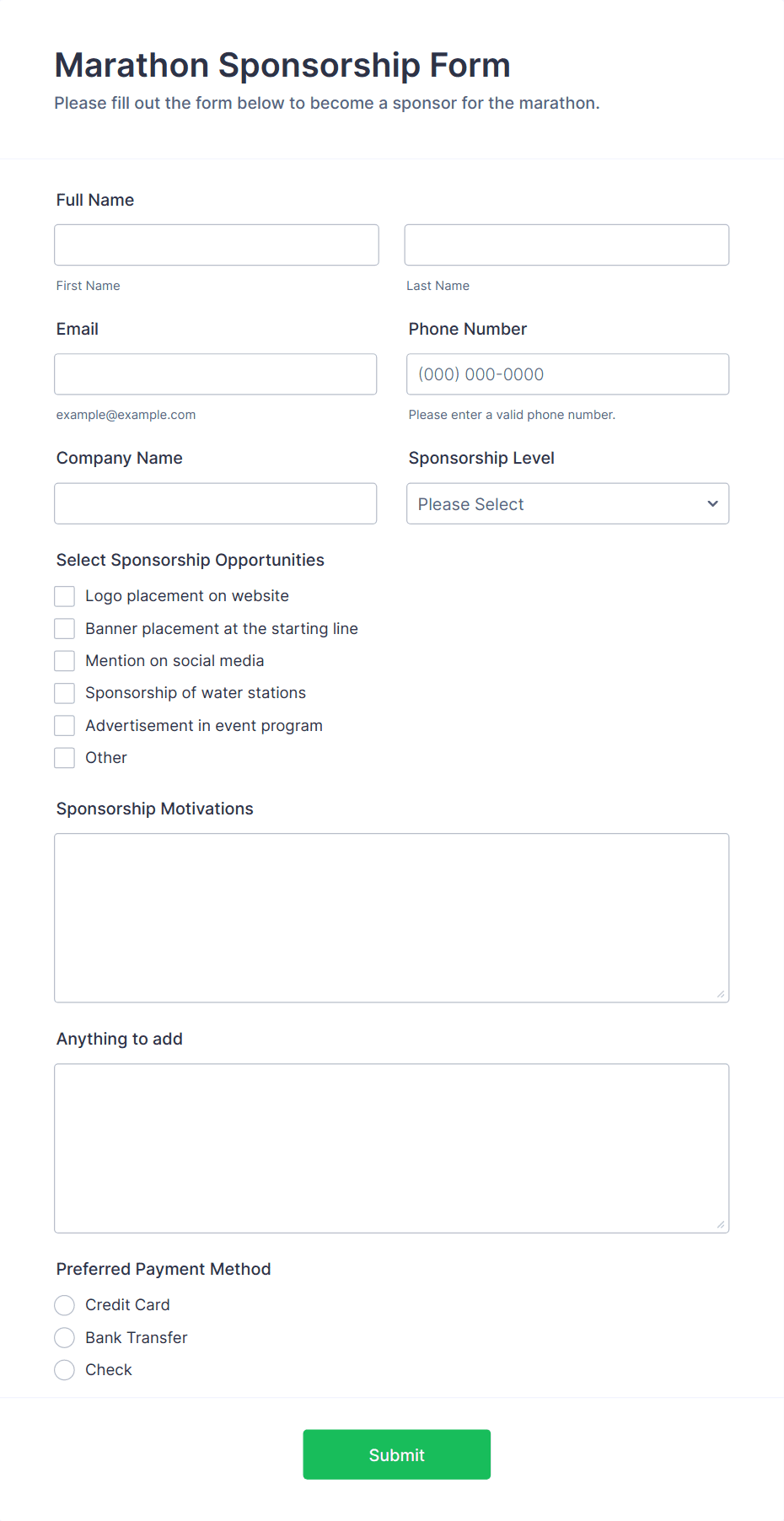Check the Logo placement on website option

[64, 595]
